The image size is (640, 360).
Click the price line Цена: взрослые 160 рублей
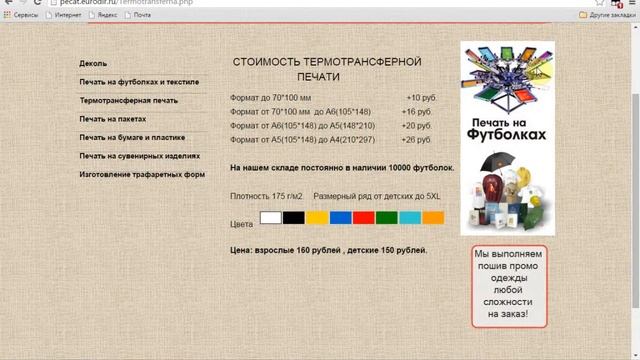pyautogui.click(x=329, y=250)
